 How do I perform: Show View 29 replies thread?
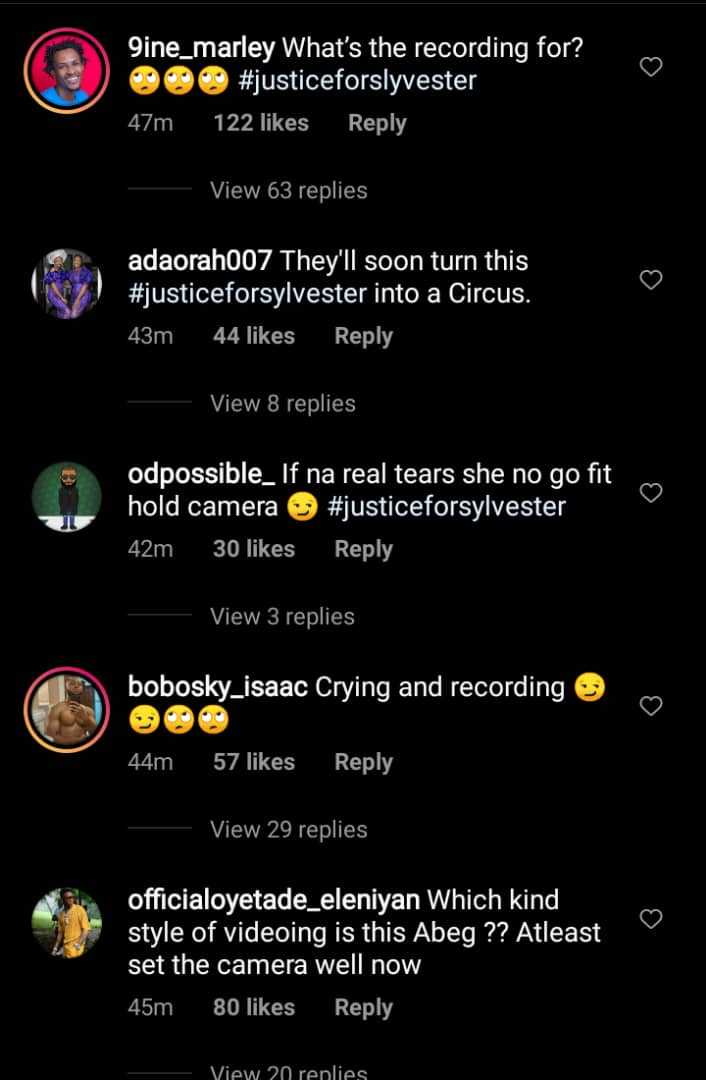click(x=288, y=829)
